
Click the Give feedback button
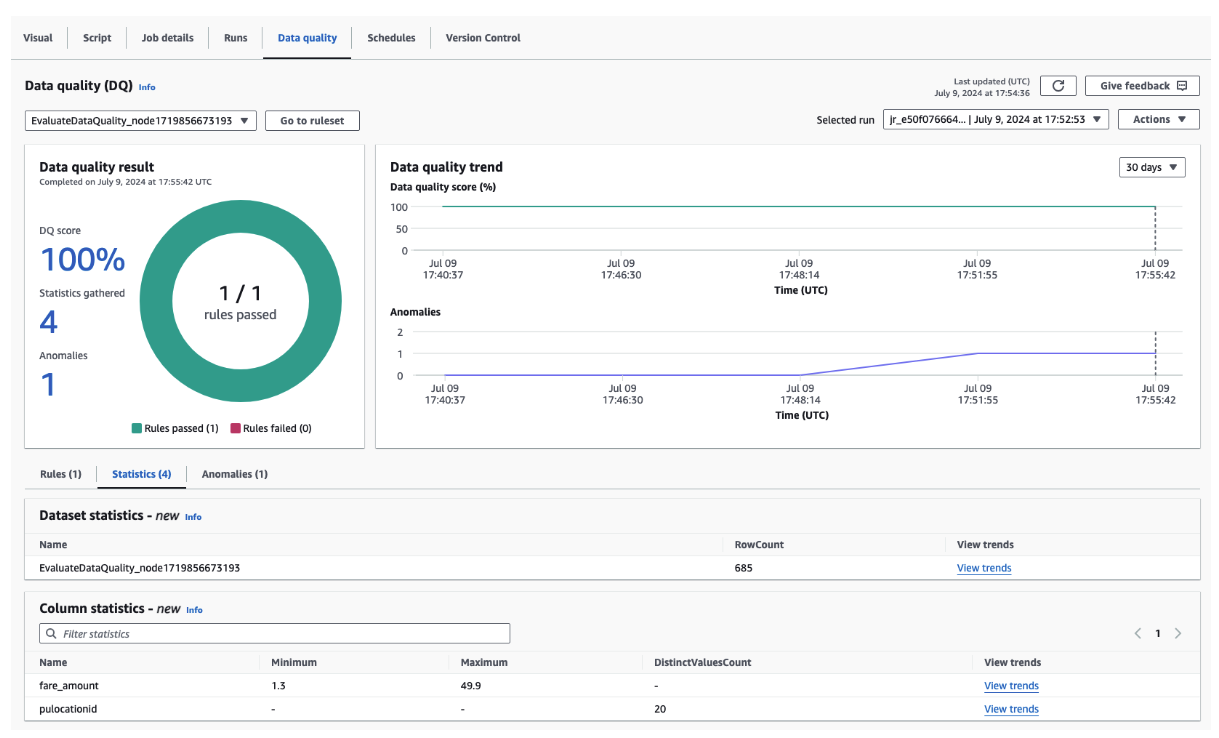point(1142,86)
